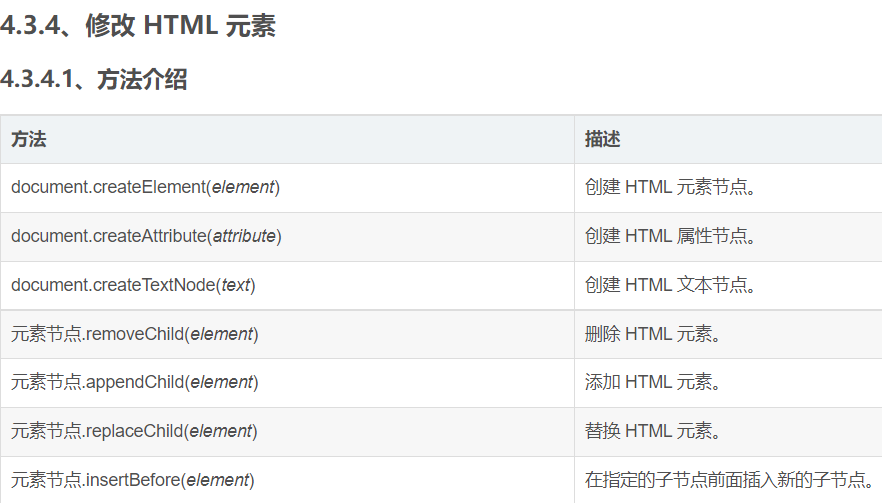Screen dimensions: 882x503
Task: Click the italic "text" parameter in createTextNode
Action: click(236, 285)
